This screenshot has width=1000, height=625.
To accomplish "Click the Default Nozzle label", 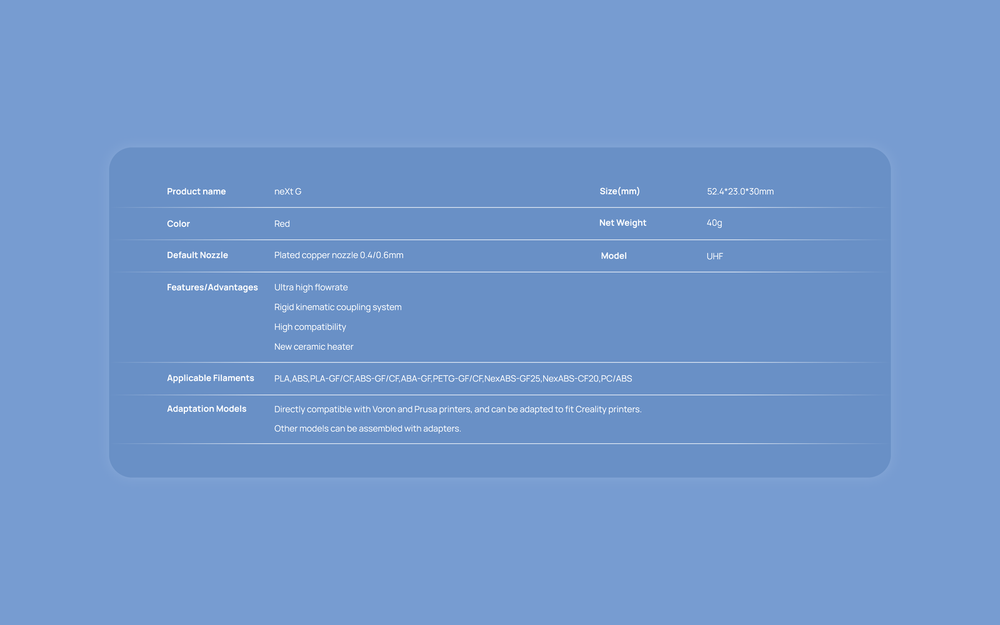I will [197, 255].
